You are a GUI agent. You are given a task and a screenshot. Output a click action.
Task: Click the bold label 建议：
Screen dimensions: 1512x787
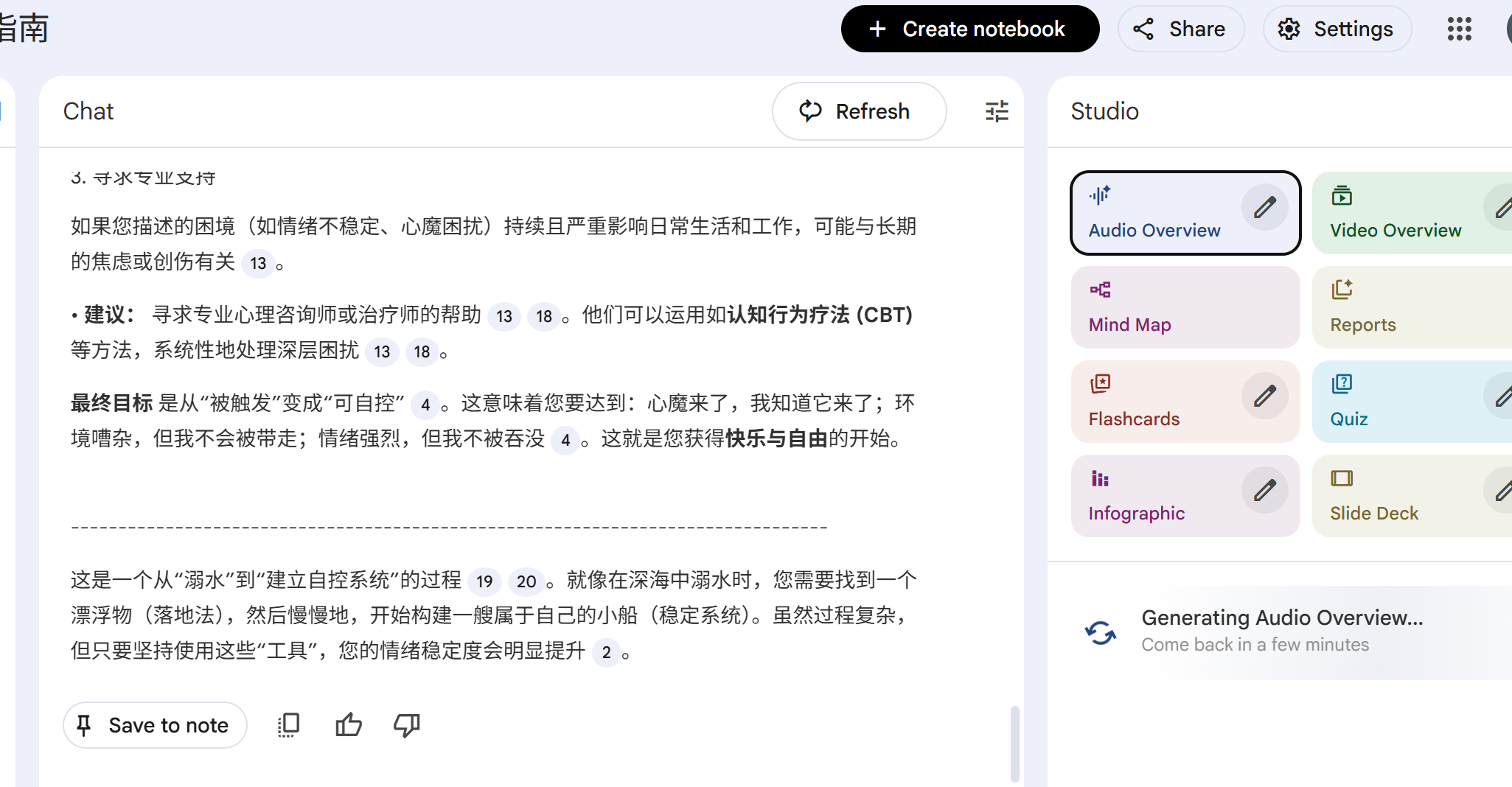point(110,315)
